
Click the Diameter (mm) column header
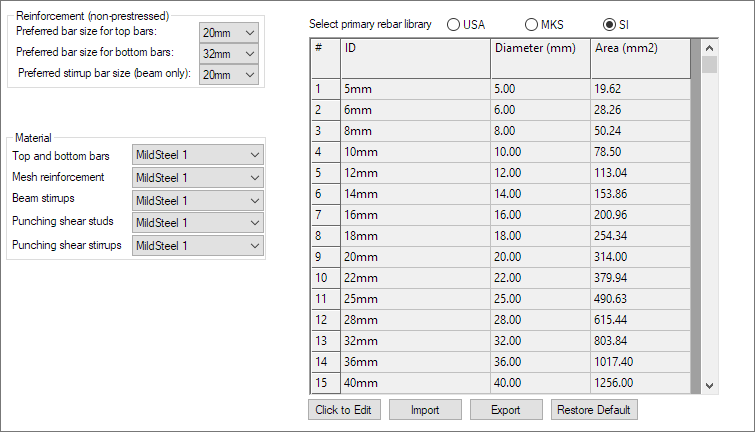pyautogui.click(x=539, y=48)
